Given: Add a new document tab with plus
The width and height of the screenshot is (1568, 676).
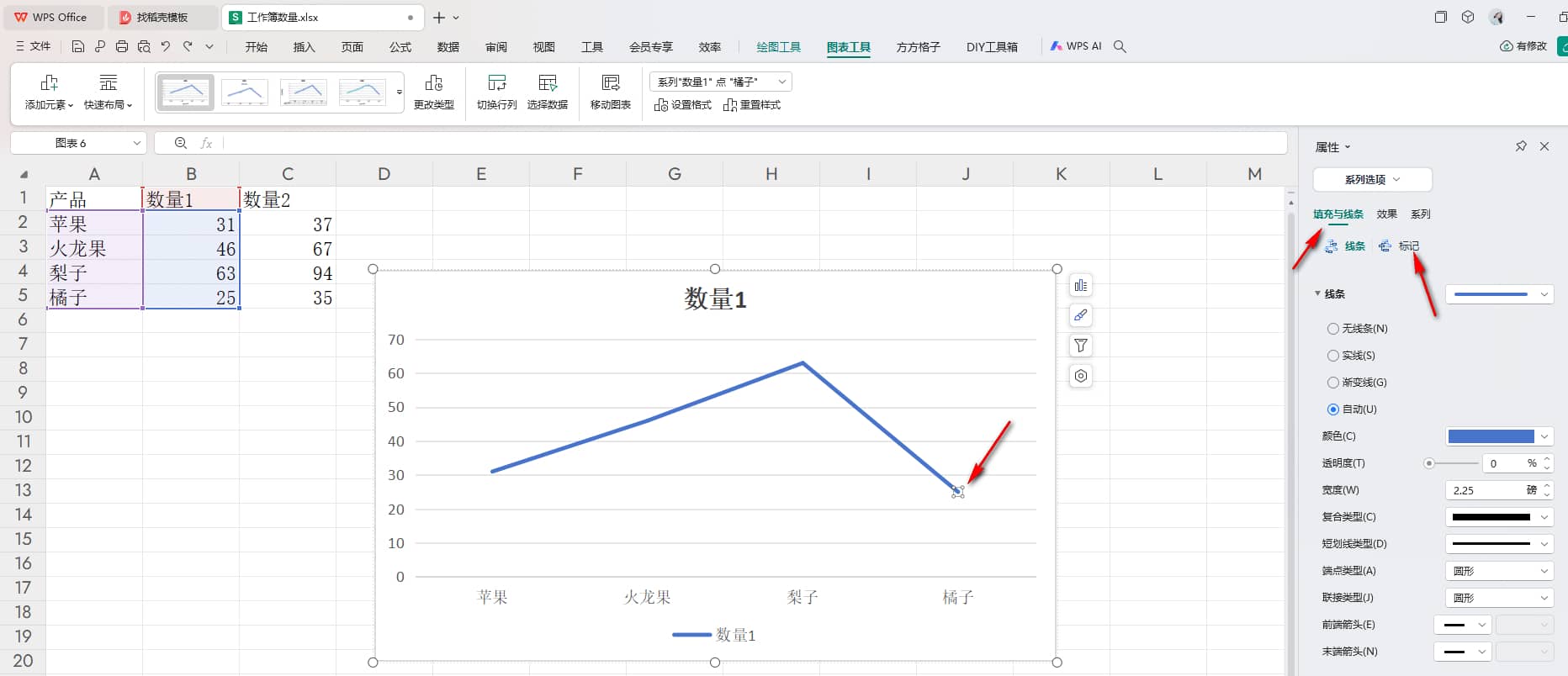Looking at the screenshot, I should click(x=439, y=17).
